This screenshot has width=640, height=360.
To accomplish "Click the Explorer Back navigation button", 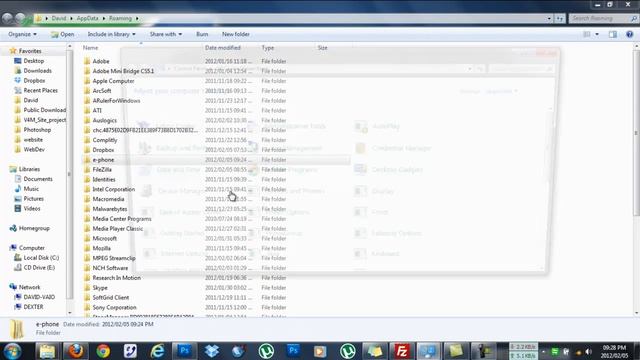I will tap(7, 18).
